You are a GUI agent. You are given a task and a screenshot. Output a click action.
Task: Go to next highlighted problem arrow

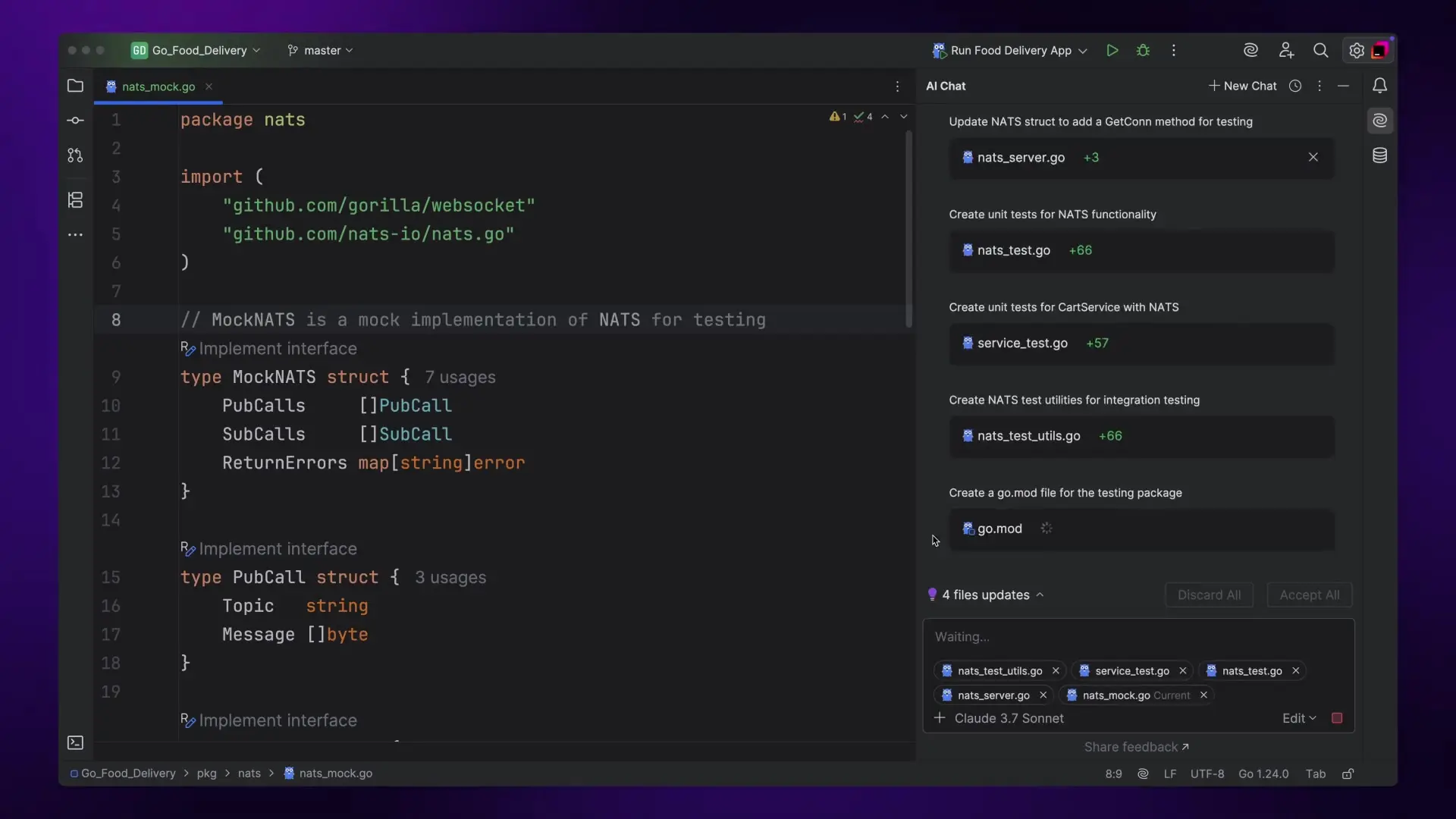click(x=904, y=117)
